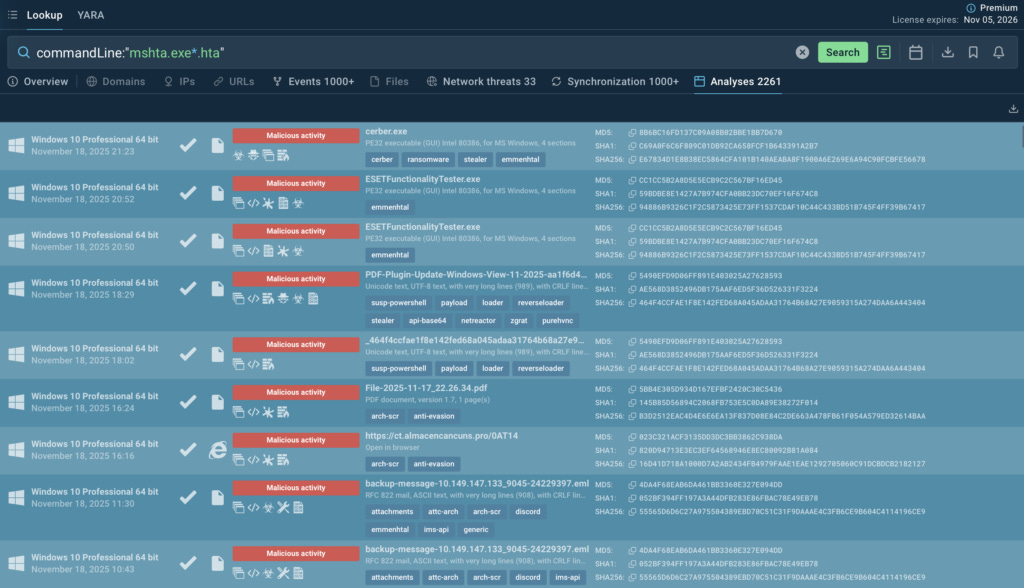Viewport: 1024px width, 588px height.
Task: Copy SHA1 hash of cerber.exe
Action: [632, 146]
